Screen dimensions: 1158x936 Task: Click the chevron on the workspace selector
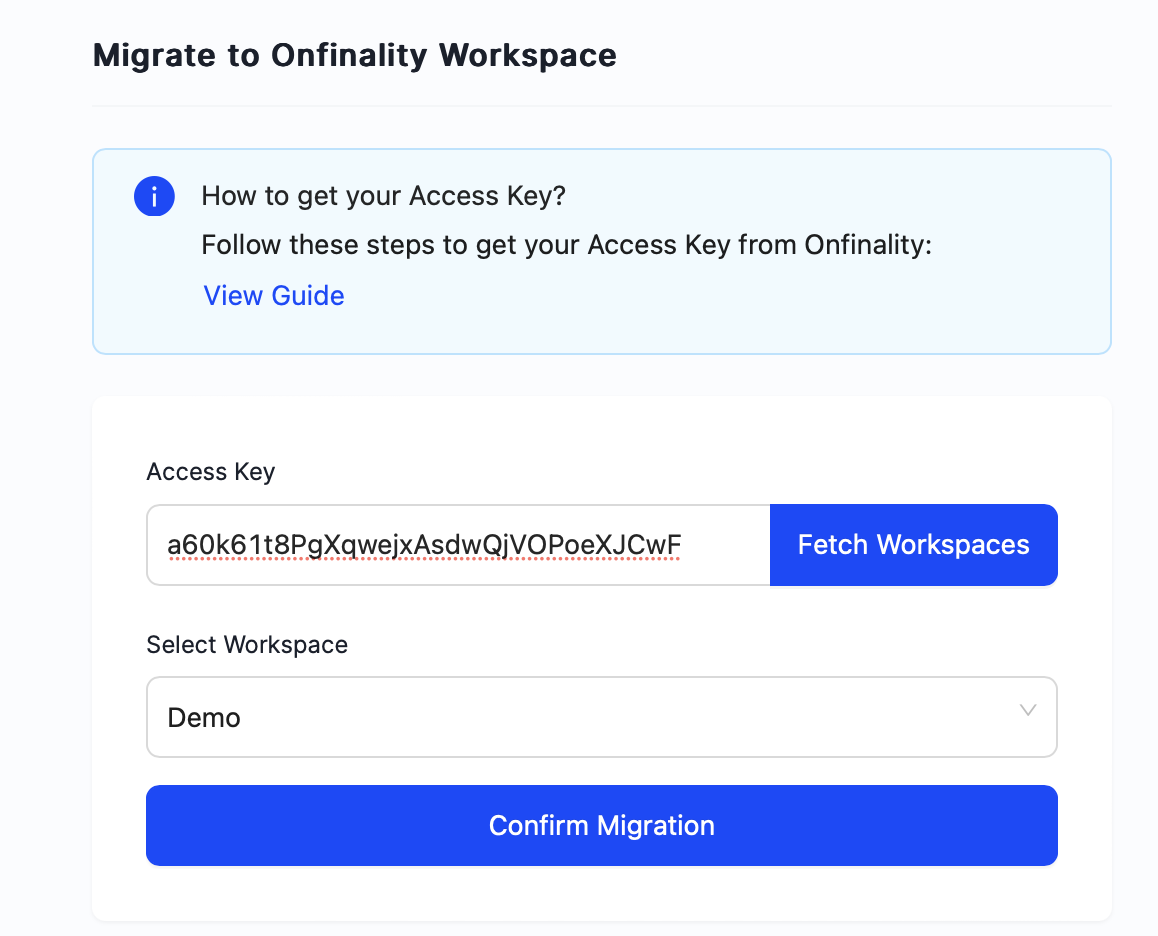click(1026, 712)
